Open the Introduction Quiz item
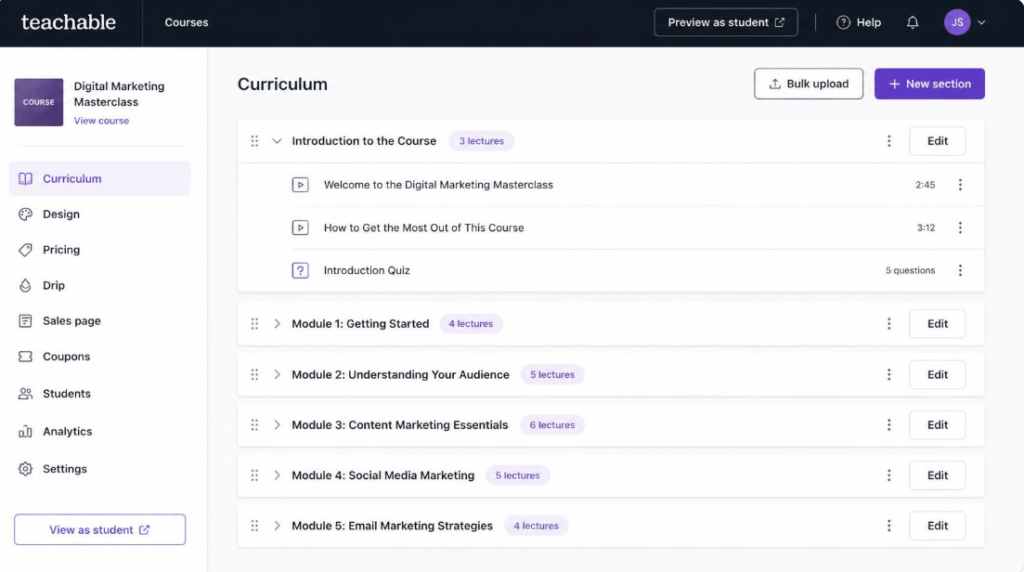 (x=367, y=270)
